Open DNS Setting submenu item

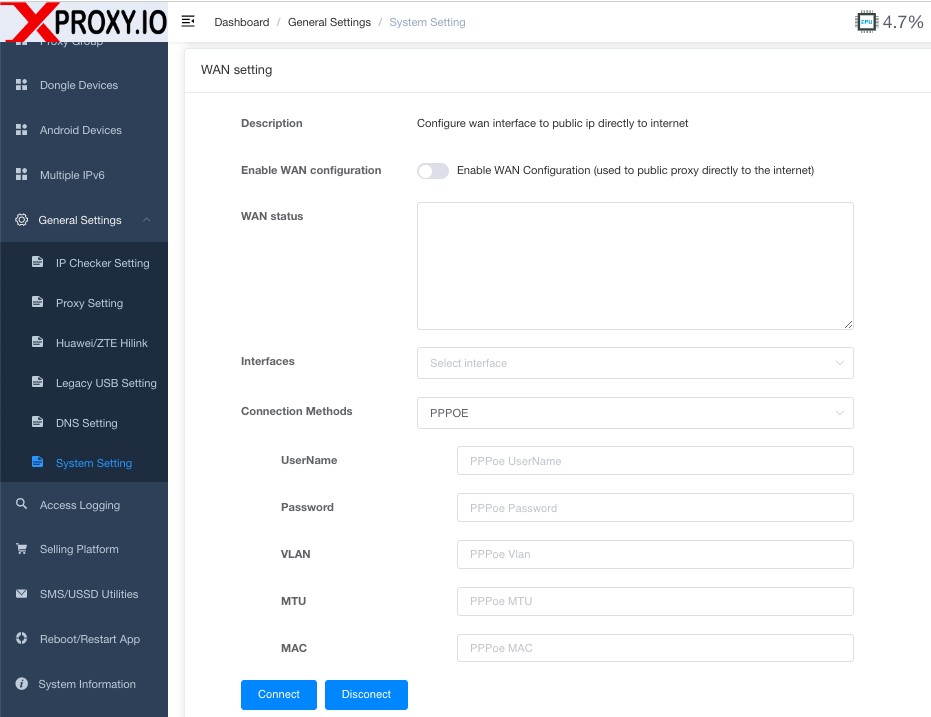pyautogui.click(x=84, y=423)
